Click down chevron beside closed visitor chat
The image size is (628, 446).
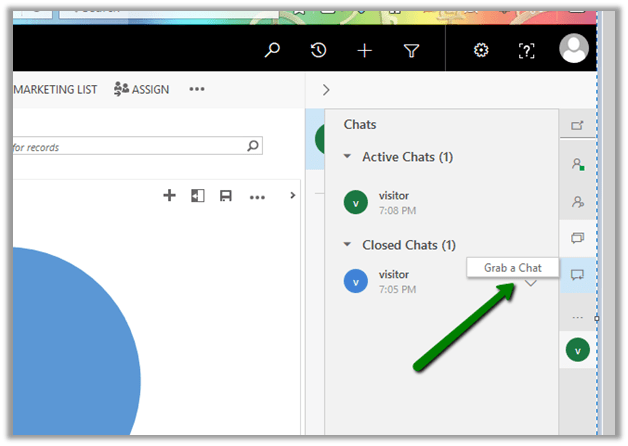tap(530, 283)
